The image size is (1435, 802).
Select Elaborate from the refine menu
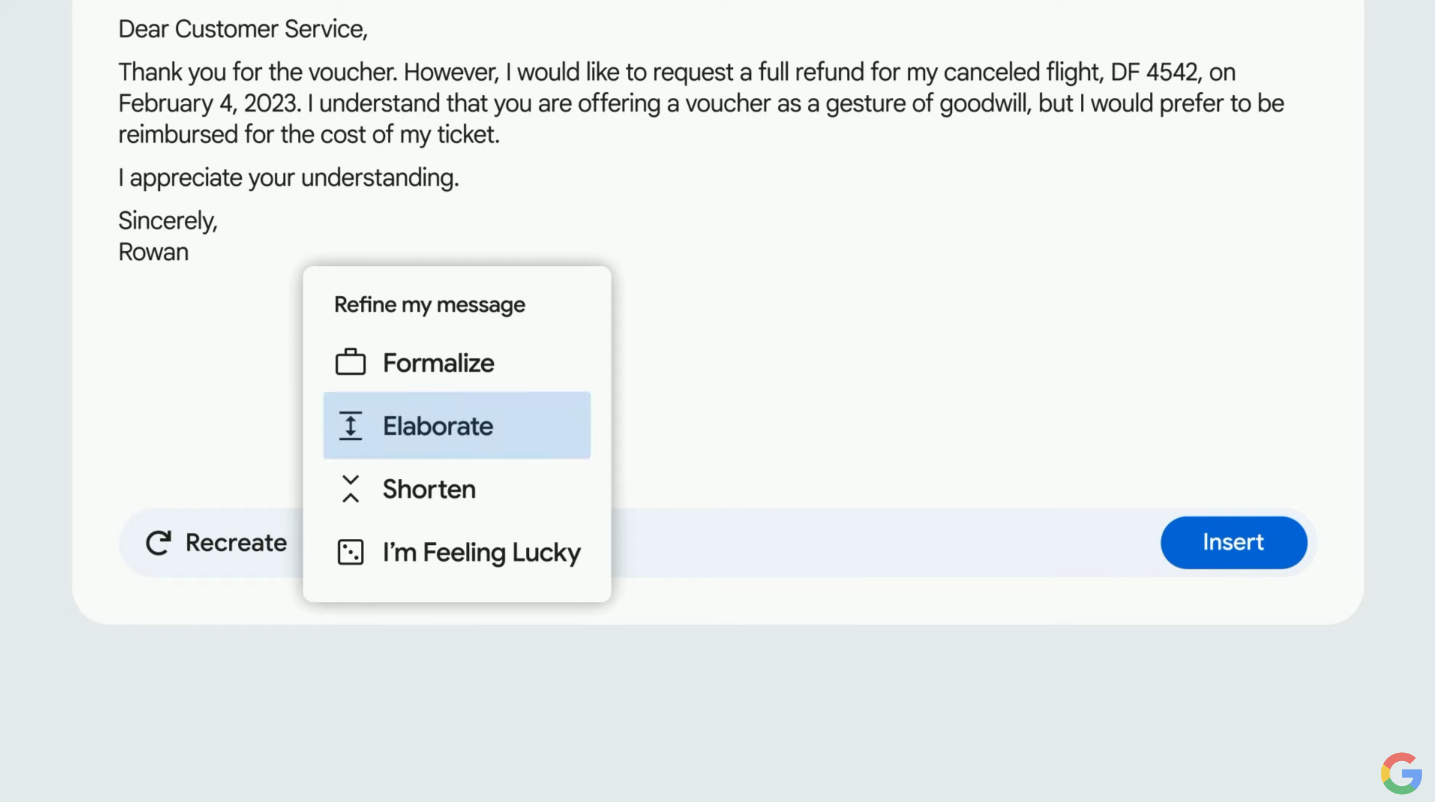tap(438, 426)
